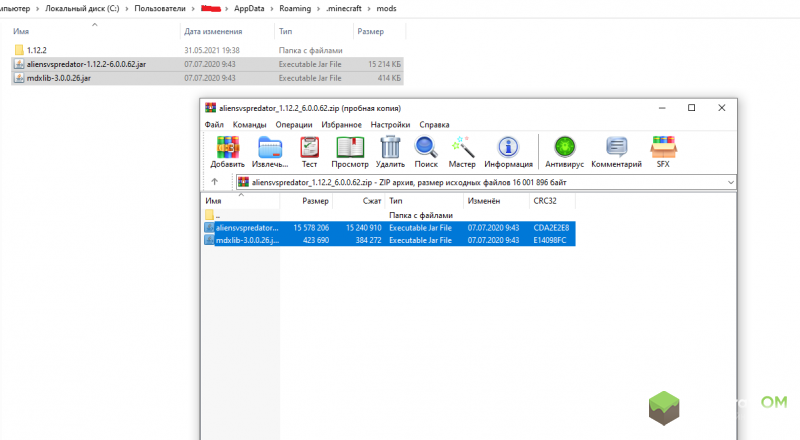Start Антивирус scan from toolbar

tap(564, 151)
